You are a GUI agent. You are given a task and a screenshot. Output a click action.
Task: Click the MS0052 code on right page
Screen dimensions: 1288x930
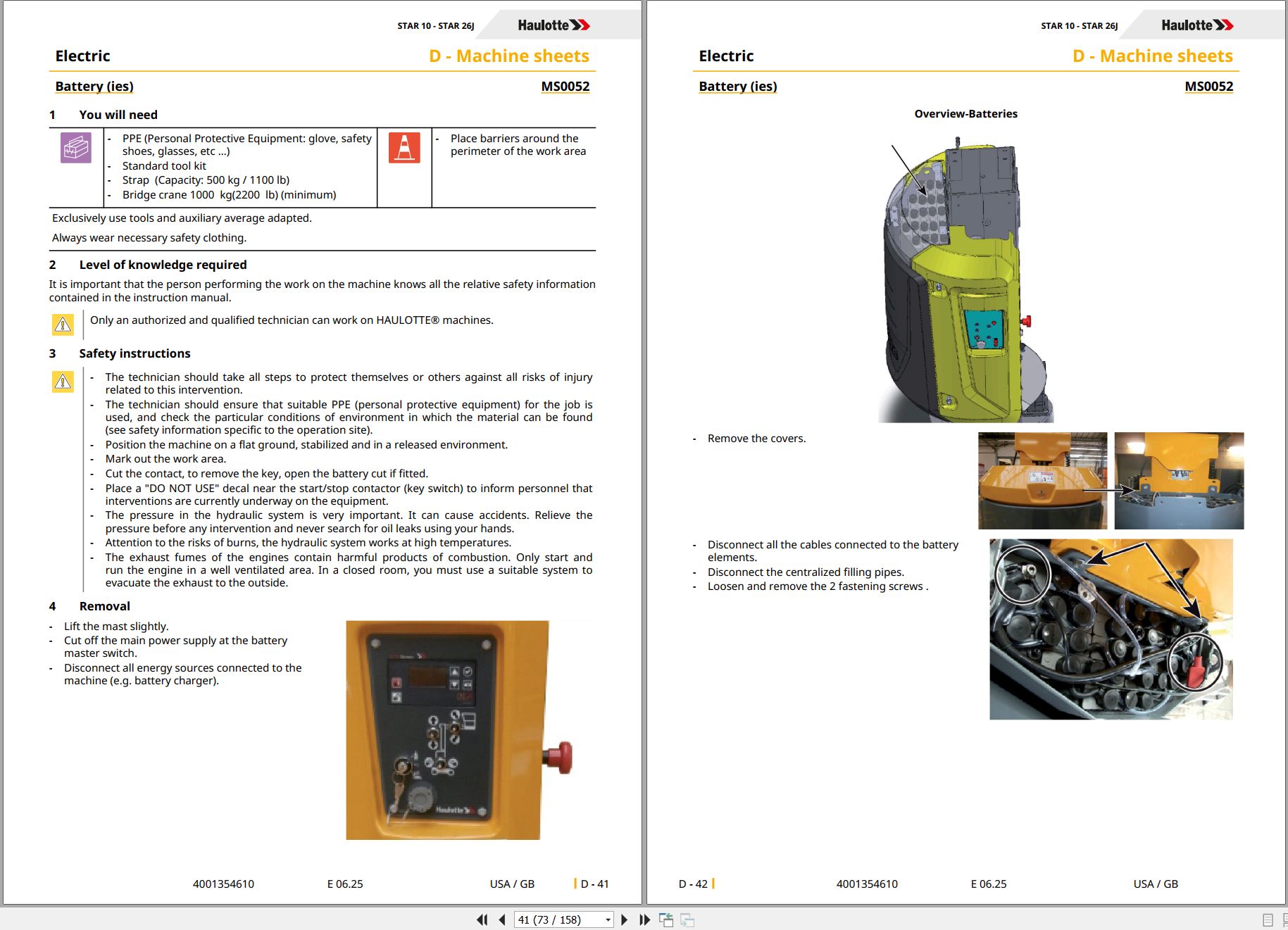(x=1209, y=87)
